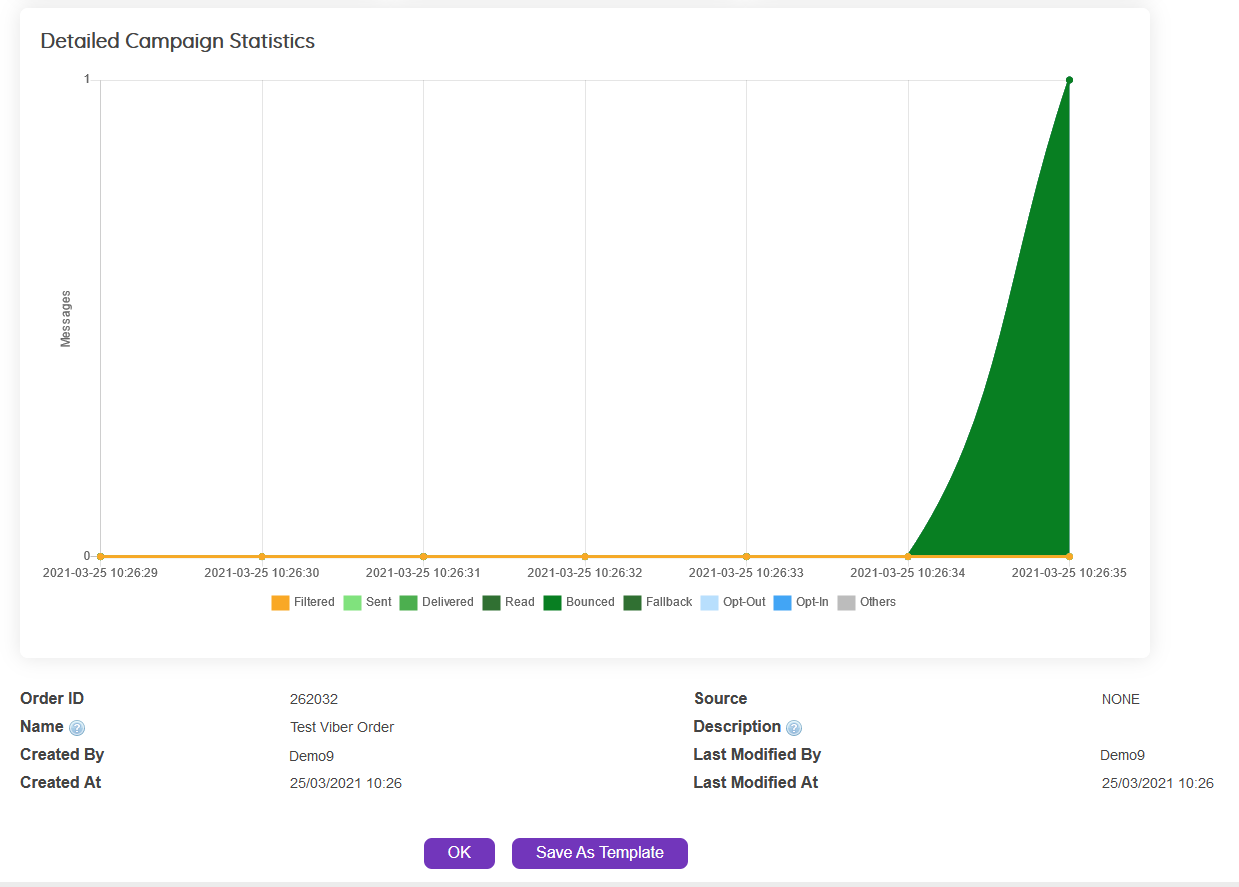Viewport: 1239px width, 887px height.
Task: Click the help icon beside Description
Action: [794, 728]
